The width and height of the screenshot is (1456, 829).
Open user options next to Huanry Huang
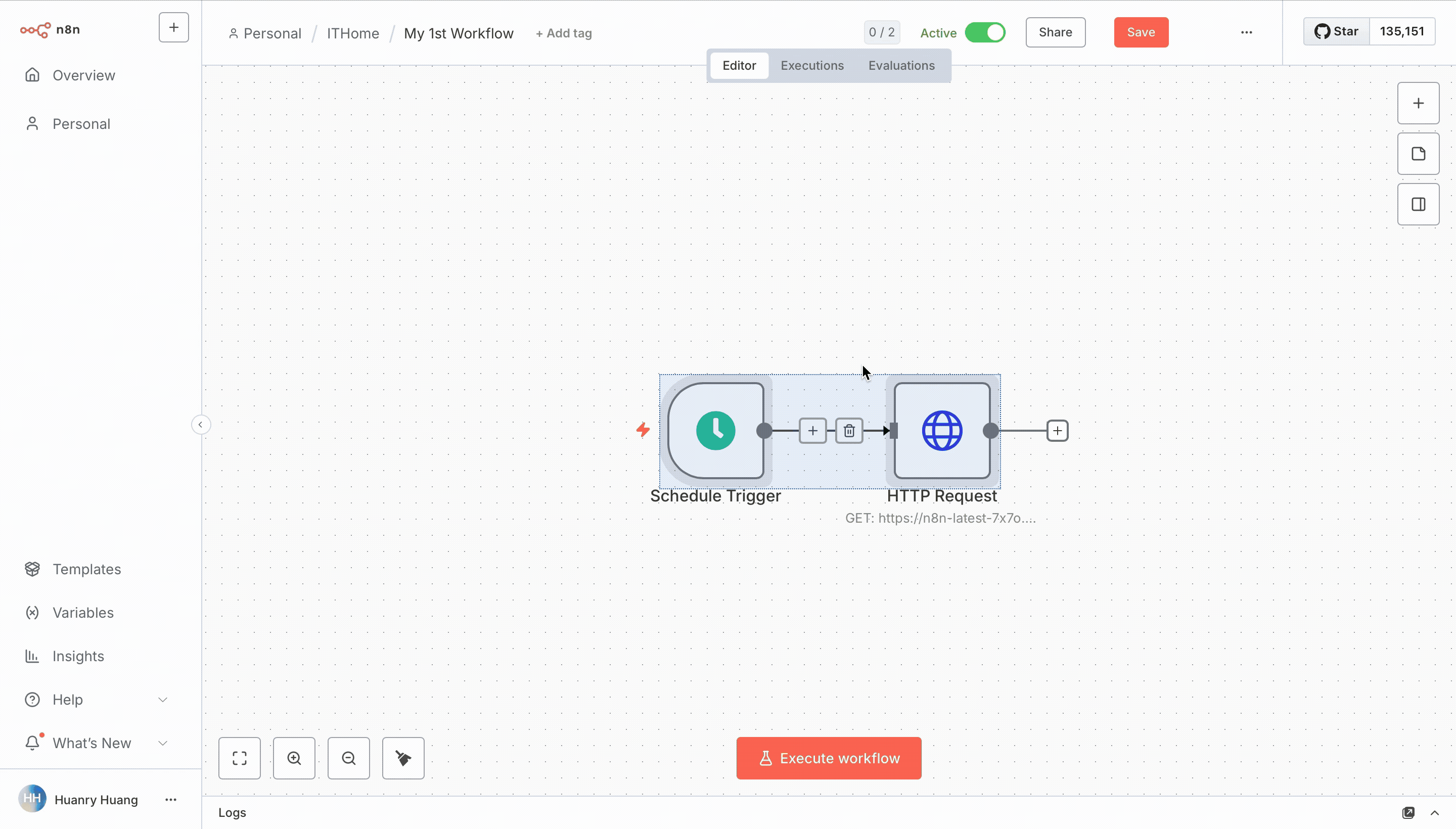[x=171, y=799]
